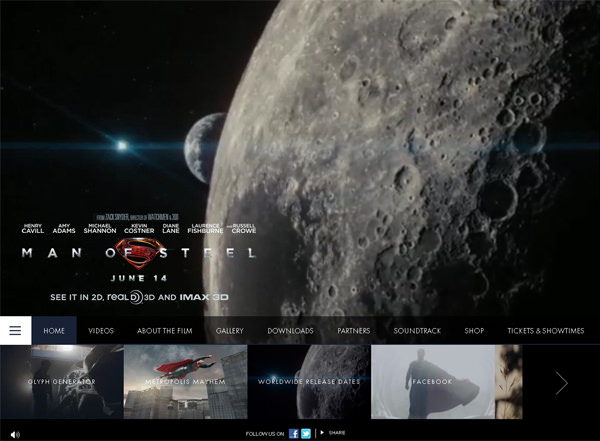Click the June 14 release date text
This screenshot has width=600, height=441.
pos(139,278)
